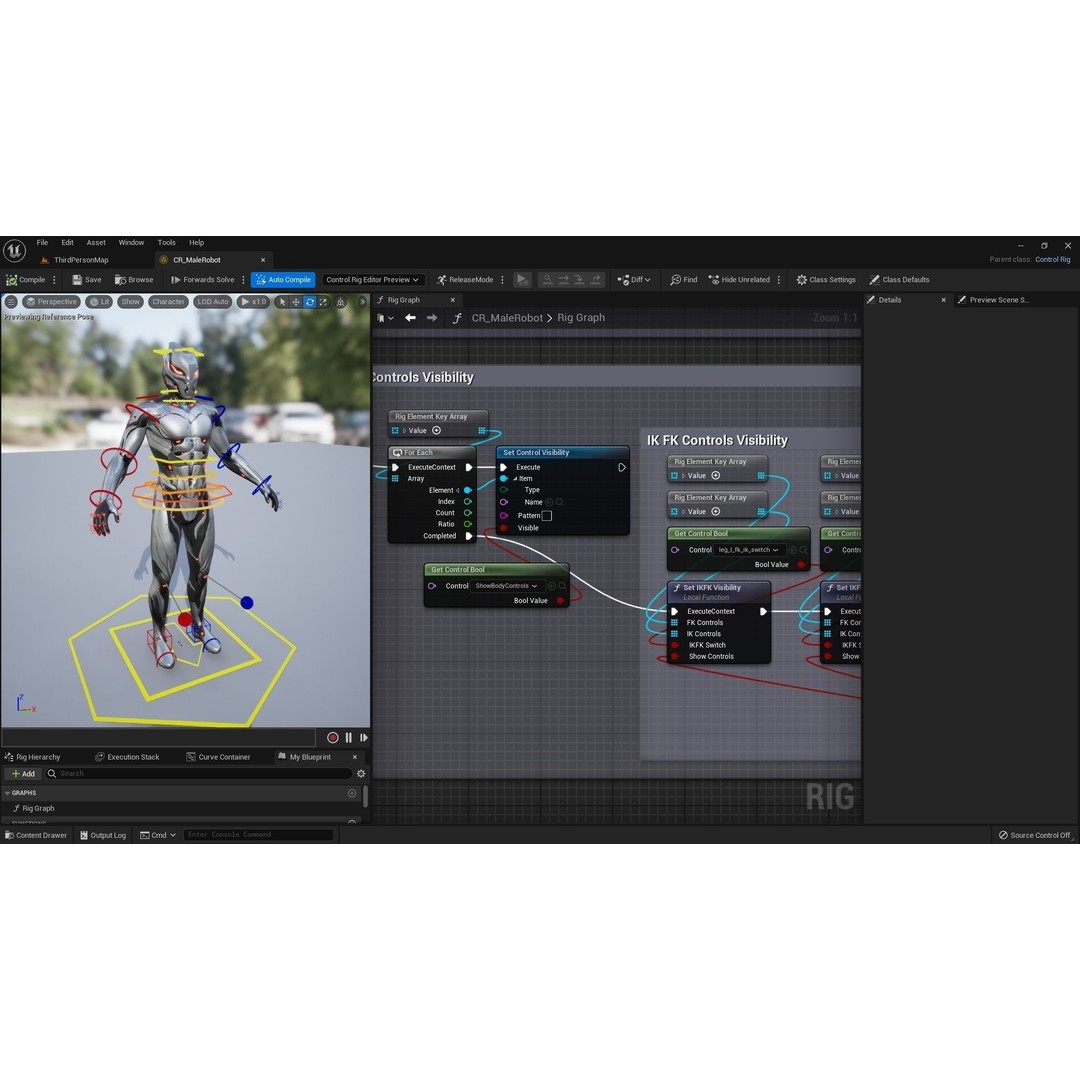The image size is (1080, 1080).
Task: Click the Unreal Engine logo icon
Action: 14,250
